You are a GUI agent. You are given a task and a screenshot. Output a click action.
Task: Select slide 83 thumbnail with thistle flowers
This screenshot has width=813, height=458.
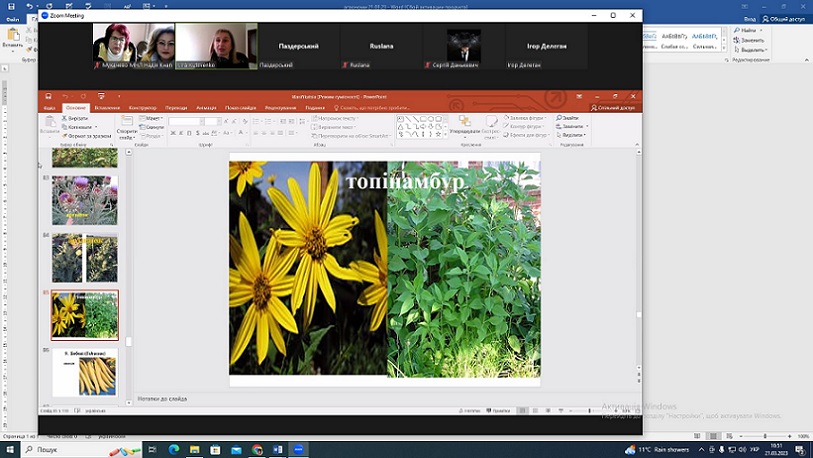click(x=85, y=200)
